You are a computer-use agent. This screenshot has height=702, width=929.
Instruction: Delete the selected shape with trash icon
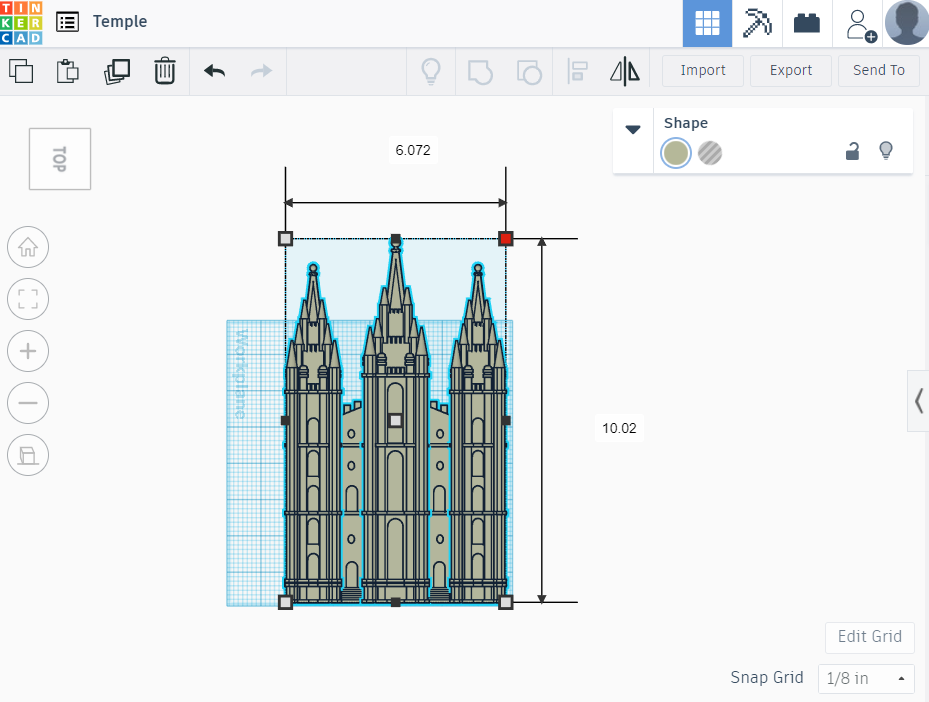point(165,71)
